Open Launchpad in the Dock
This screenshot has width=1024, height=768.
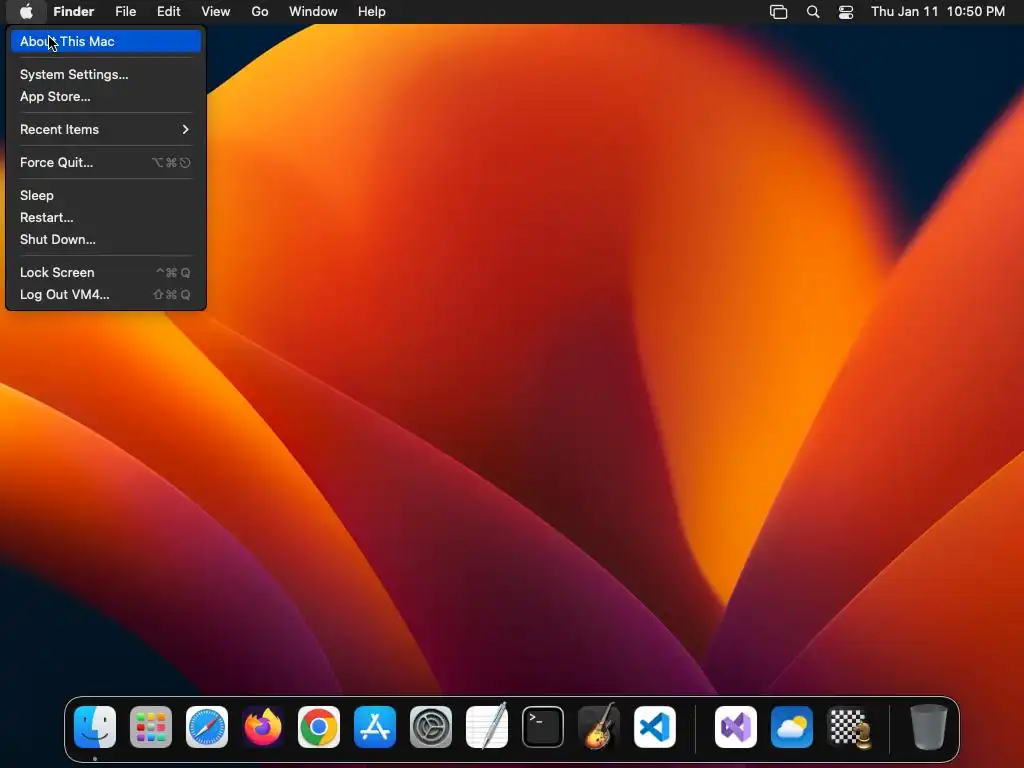pos(151,727)
